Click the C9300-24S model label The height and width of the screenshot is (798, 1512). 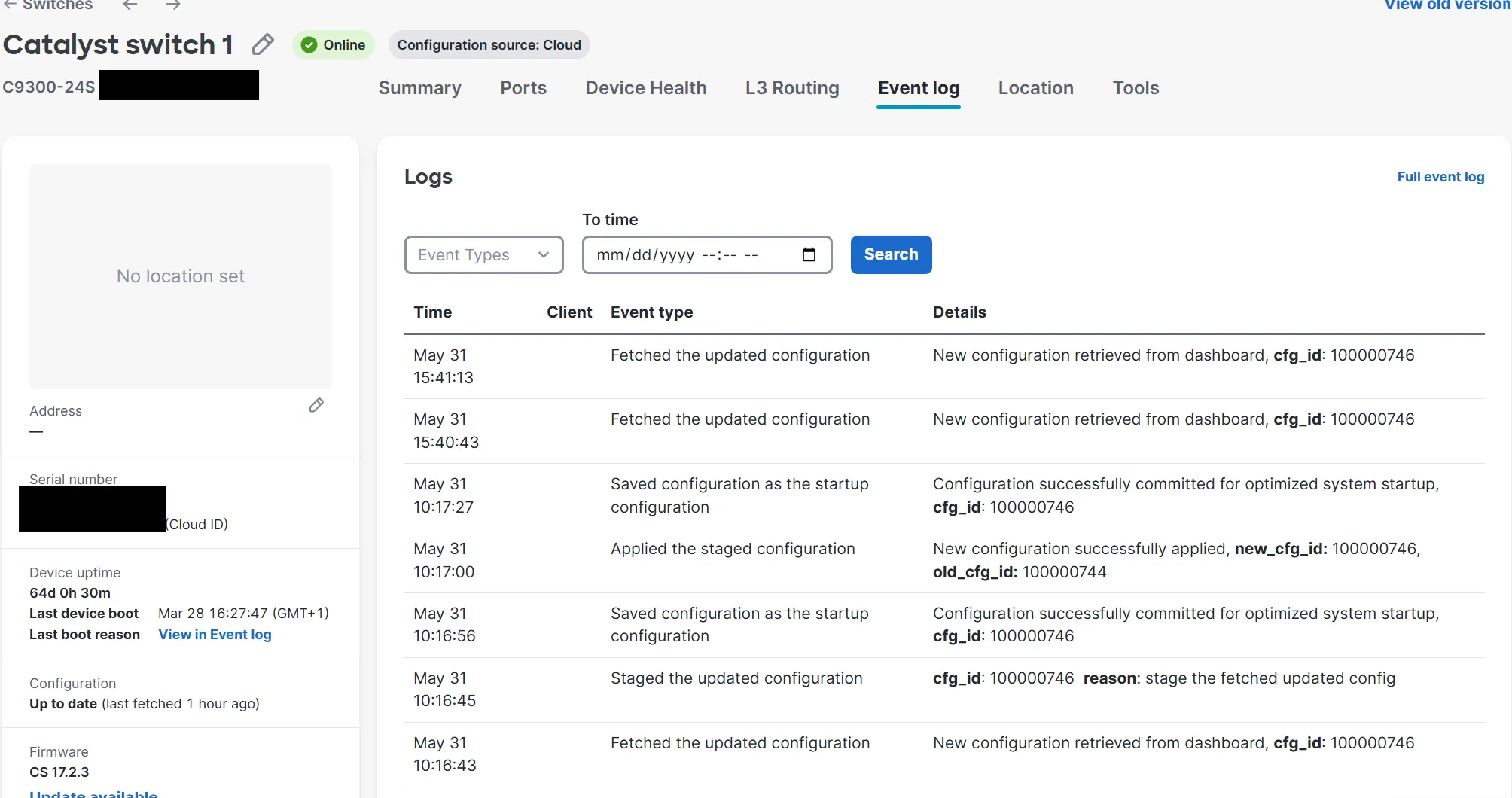tap(49, 87)
